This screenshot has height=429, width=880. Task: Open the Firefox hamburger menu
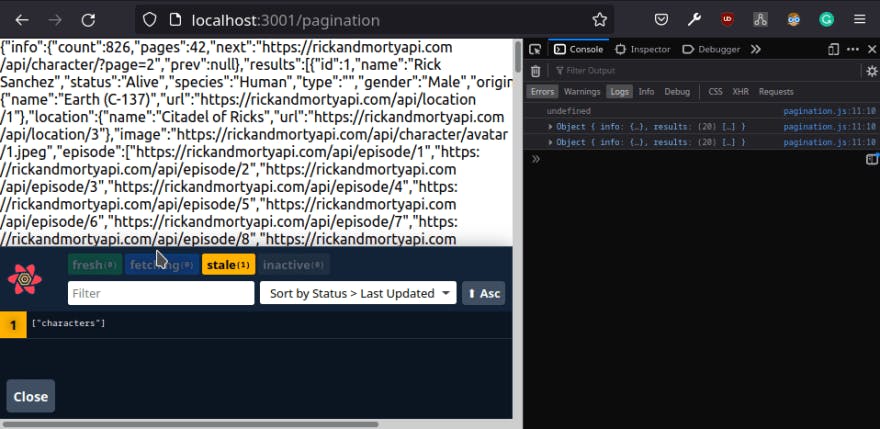click(x=859, y=20)
